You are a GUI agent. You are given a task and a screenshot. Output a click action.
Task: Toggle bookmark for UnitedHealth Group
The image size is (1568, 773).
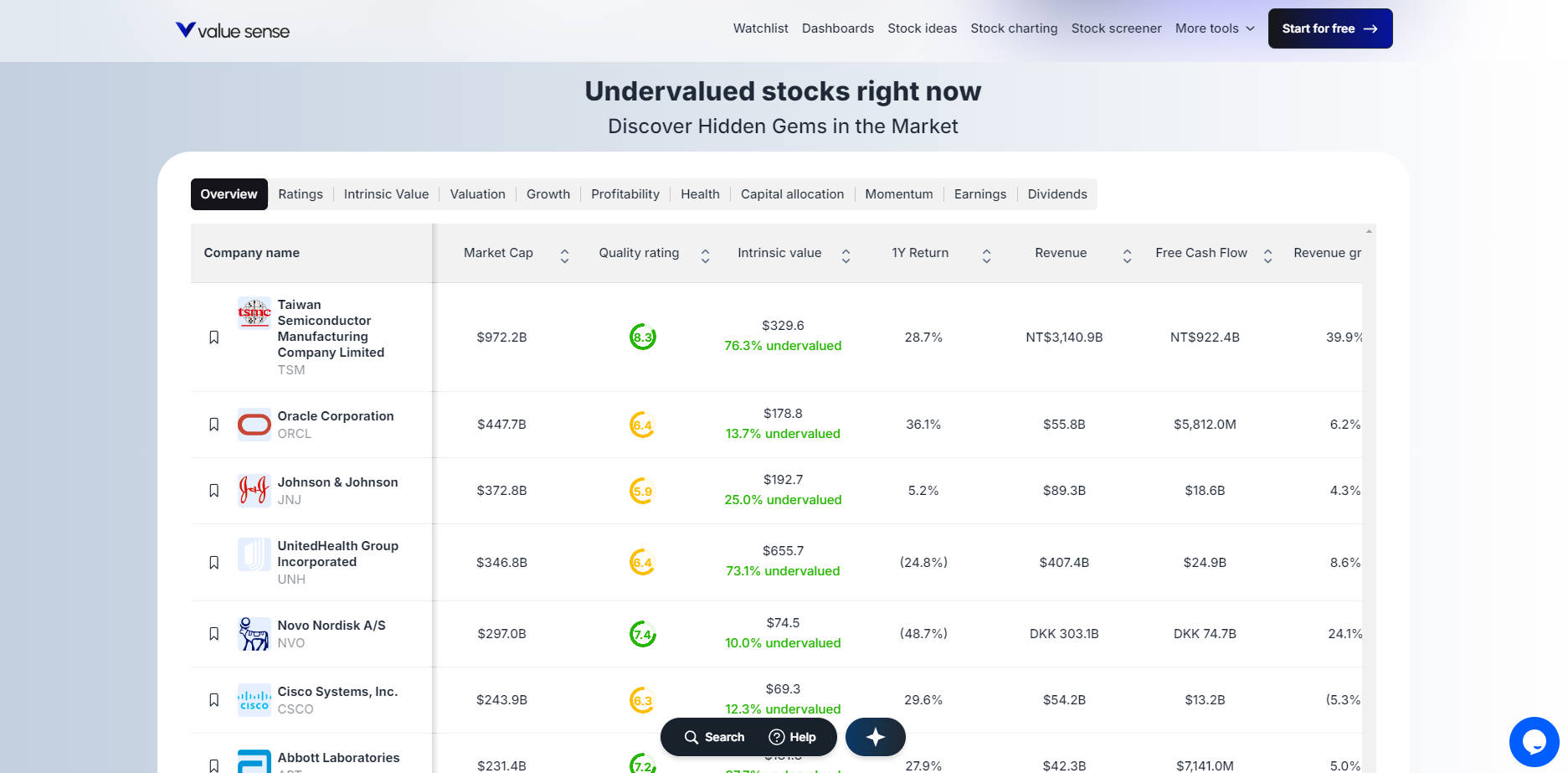[214, 563]
